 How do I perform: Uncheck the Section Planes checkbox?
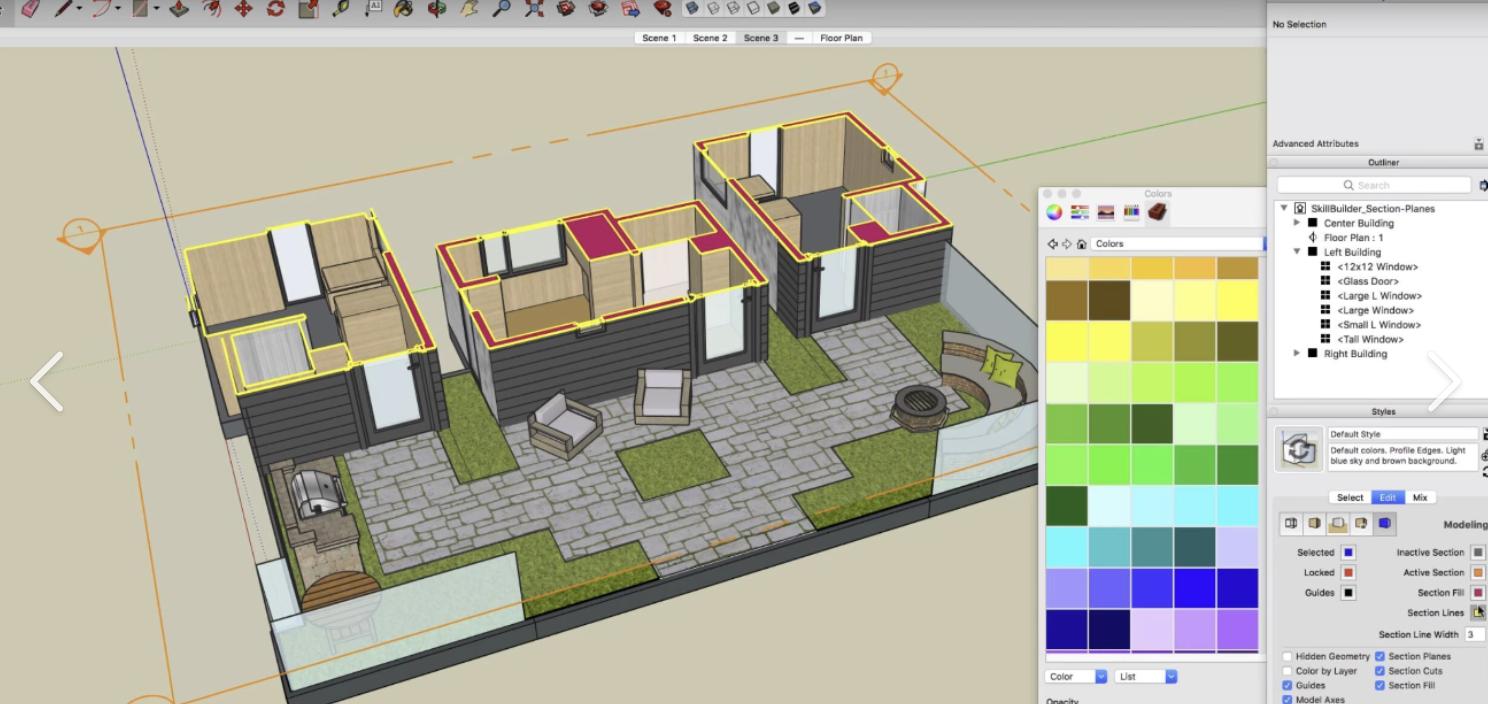point(1380,657)
